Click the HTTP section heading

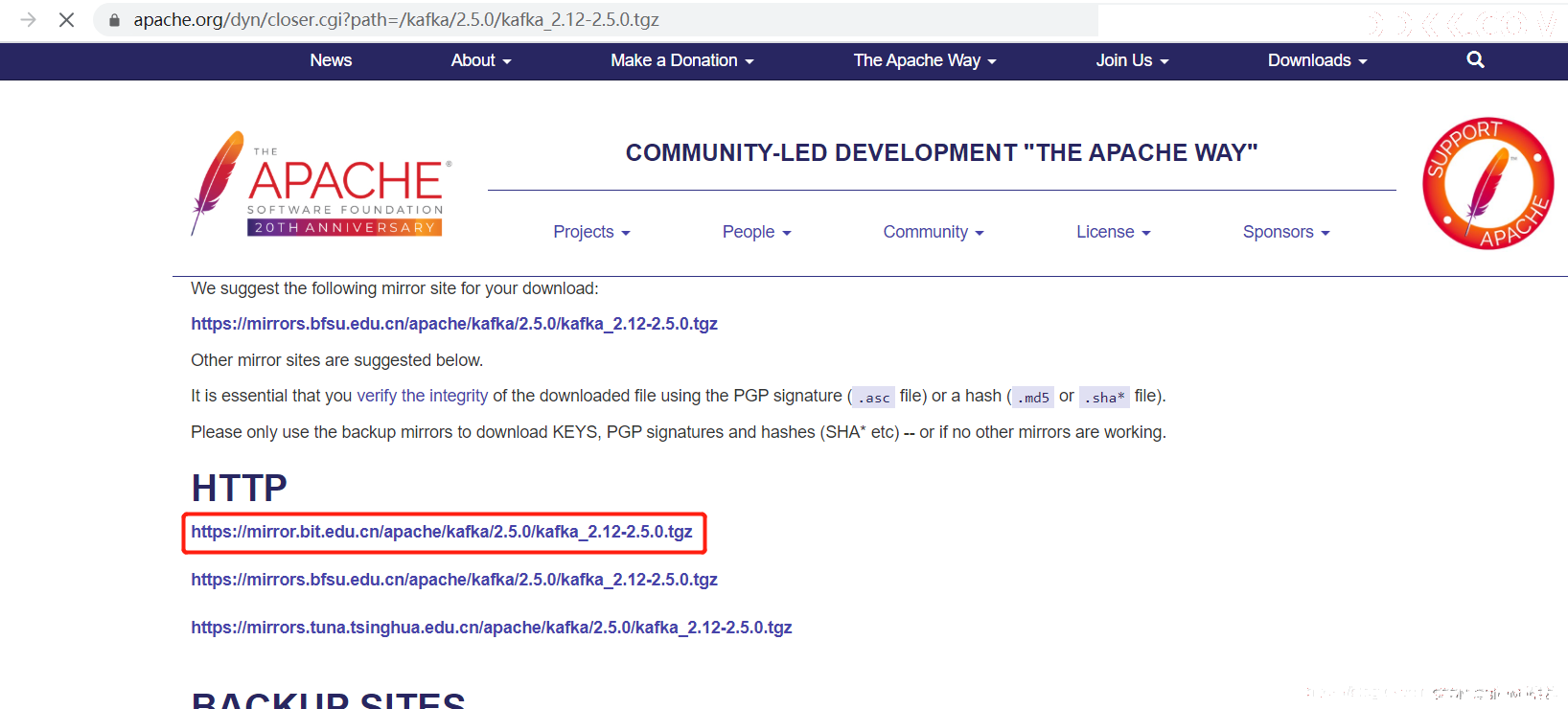240,488
